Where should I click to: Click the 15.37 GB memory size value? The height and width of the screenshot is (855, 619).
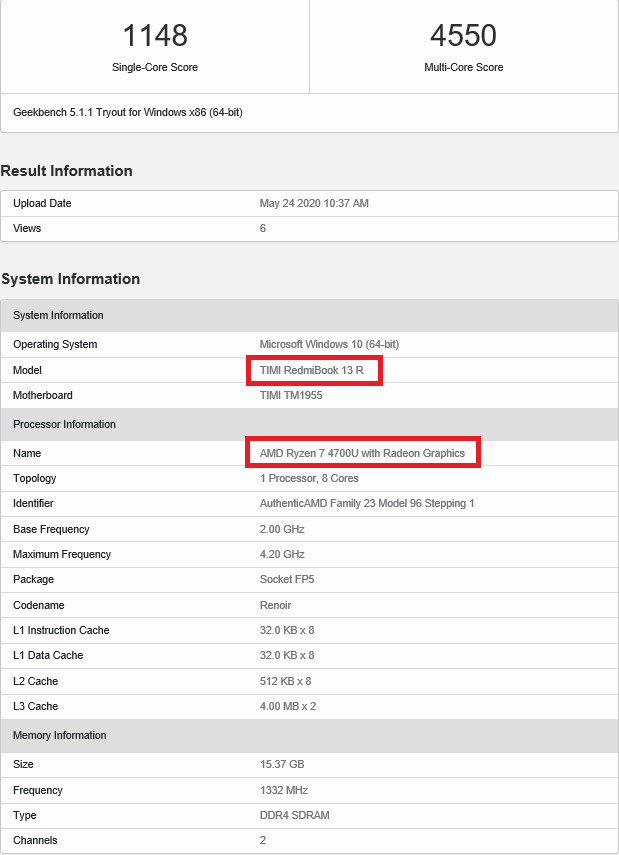[x=282, y=764]
